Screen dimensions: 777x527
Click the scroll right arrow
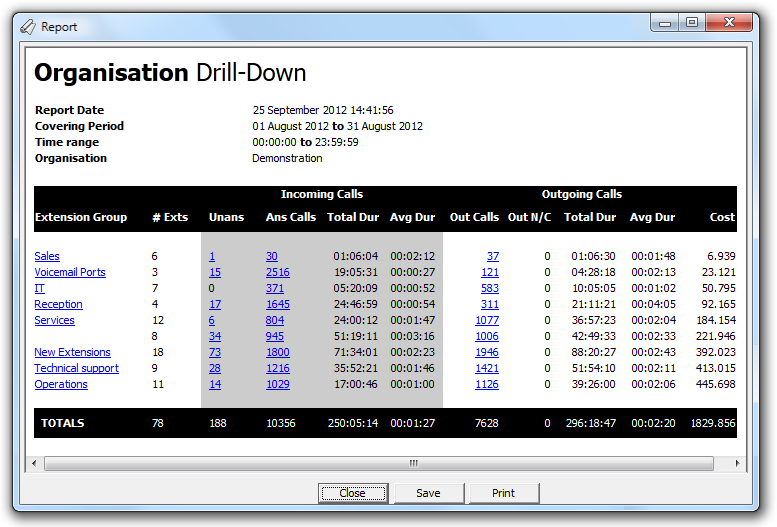737,464
